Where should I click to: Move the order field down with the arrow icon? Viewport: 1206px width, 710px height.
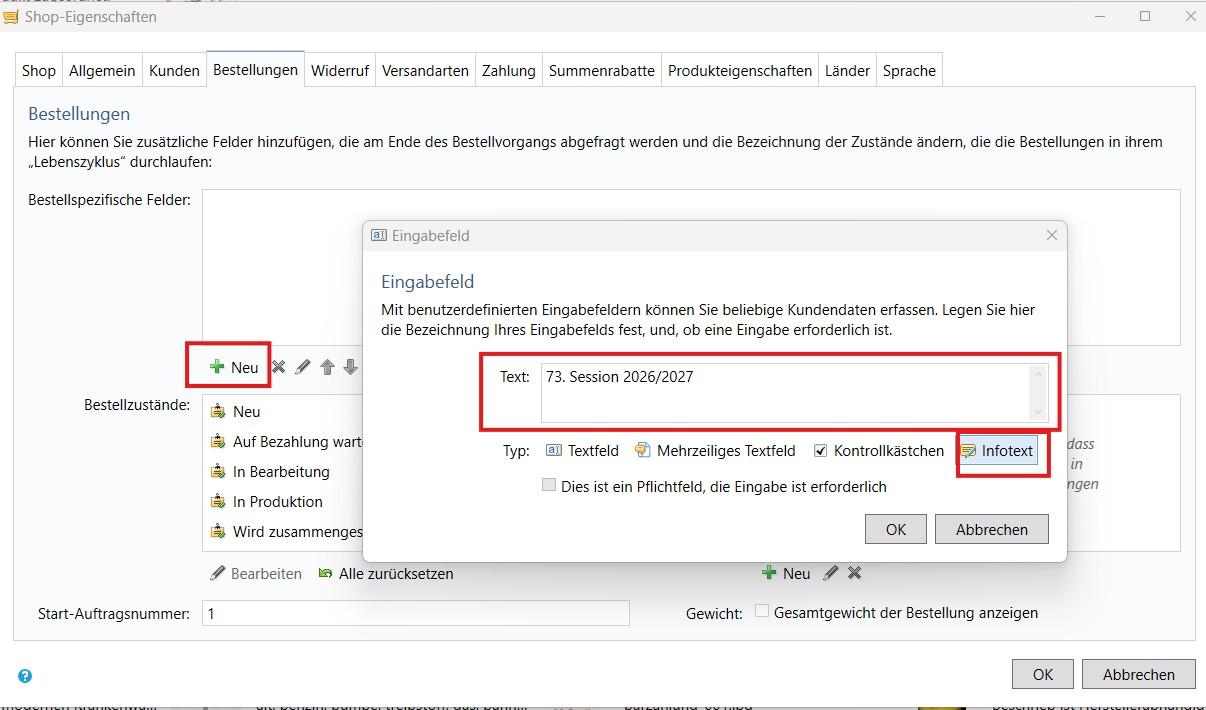point(350,367)
